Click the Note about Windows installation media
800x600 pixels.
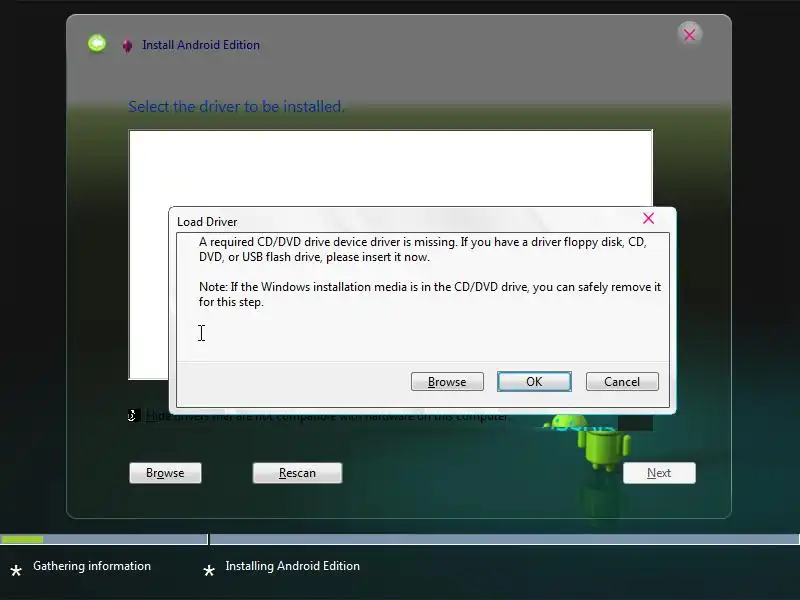(x=430, y=294)
